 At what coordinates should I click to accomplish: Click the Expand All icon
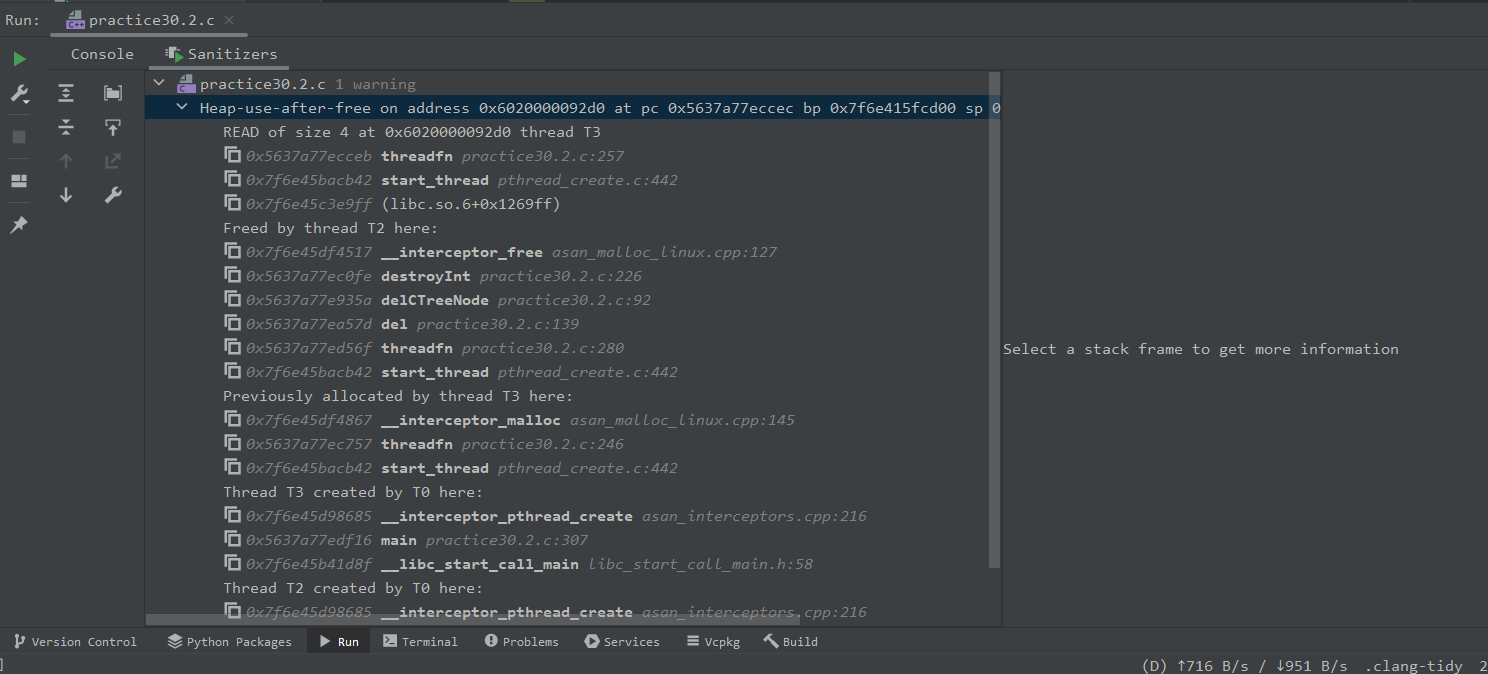66,93
